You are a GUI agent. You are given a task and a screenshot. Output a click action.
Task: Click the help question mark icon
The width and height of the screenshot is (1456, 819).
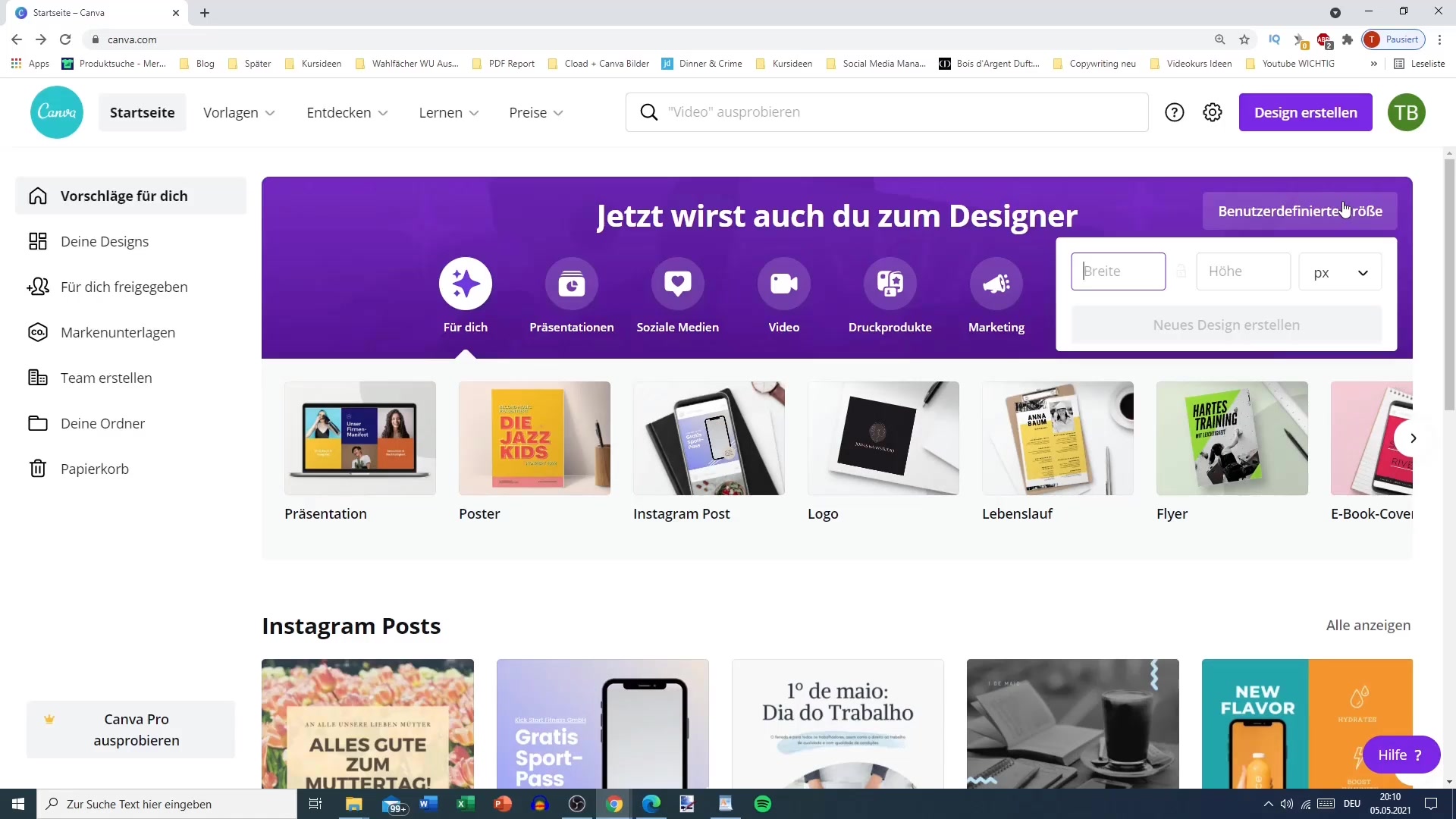tap(1174, 112)
